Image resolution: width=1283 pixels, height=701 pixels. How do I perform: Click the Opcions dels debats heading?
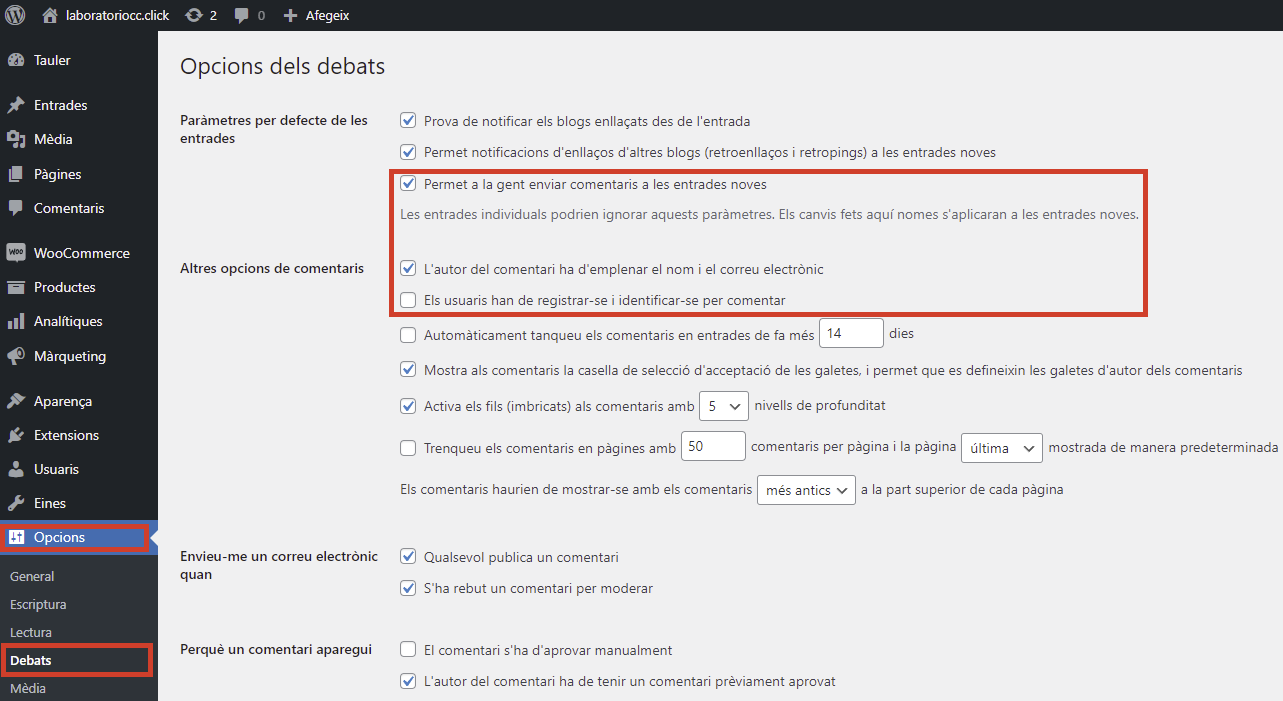pos(282,66)
